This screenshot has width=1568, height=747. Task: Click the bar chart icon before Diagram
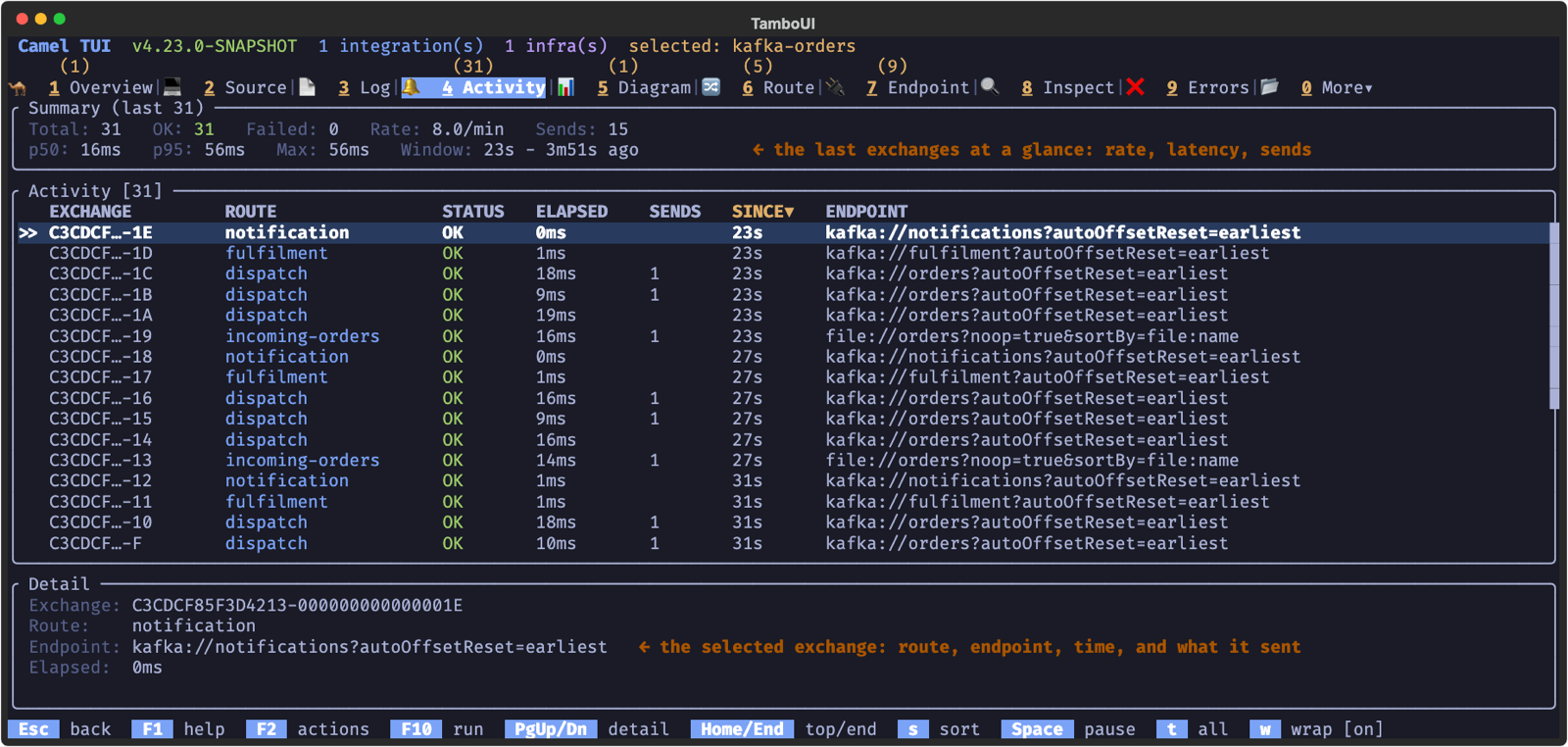click(565, 87)
